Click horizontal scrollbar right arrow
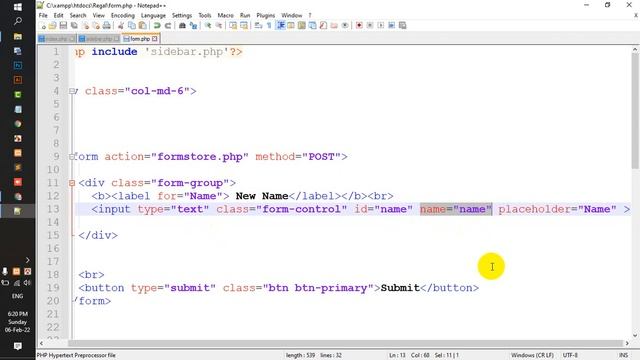640x360 pixels. 627,343
